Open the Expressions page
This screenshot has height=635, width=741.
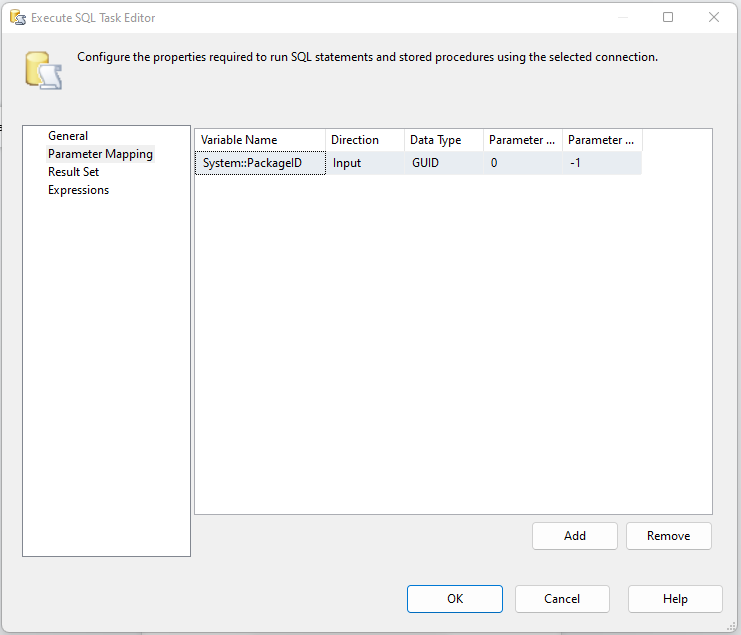click(x=78, y=190)
